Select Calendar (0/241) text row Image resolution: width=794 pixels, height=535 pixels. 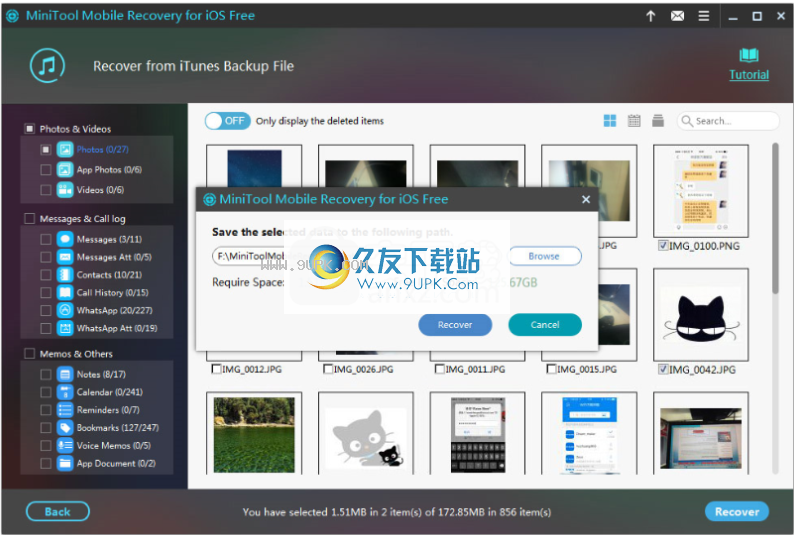pyautogui.click(x=110, y=392)
